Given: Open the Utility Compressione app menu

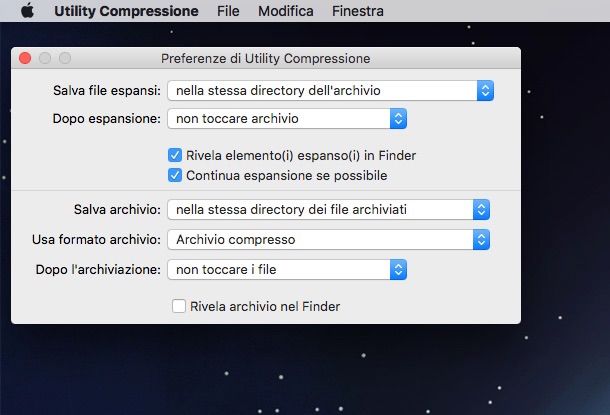Looking at the screenshot, I should (x=126, y=11).
